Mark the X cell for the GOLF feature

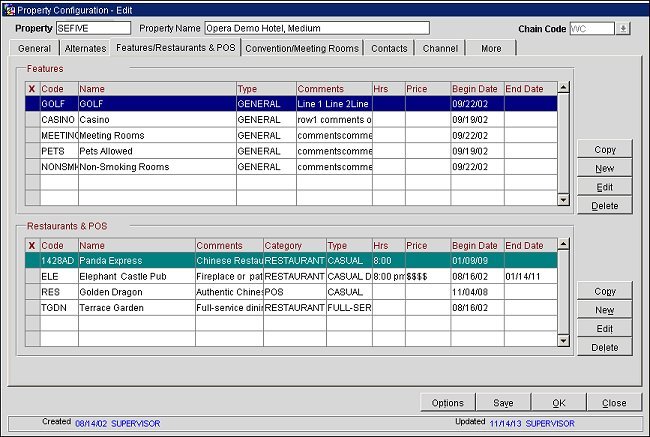coord(32,102)
